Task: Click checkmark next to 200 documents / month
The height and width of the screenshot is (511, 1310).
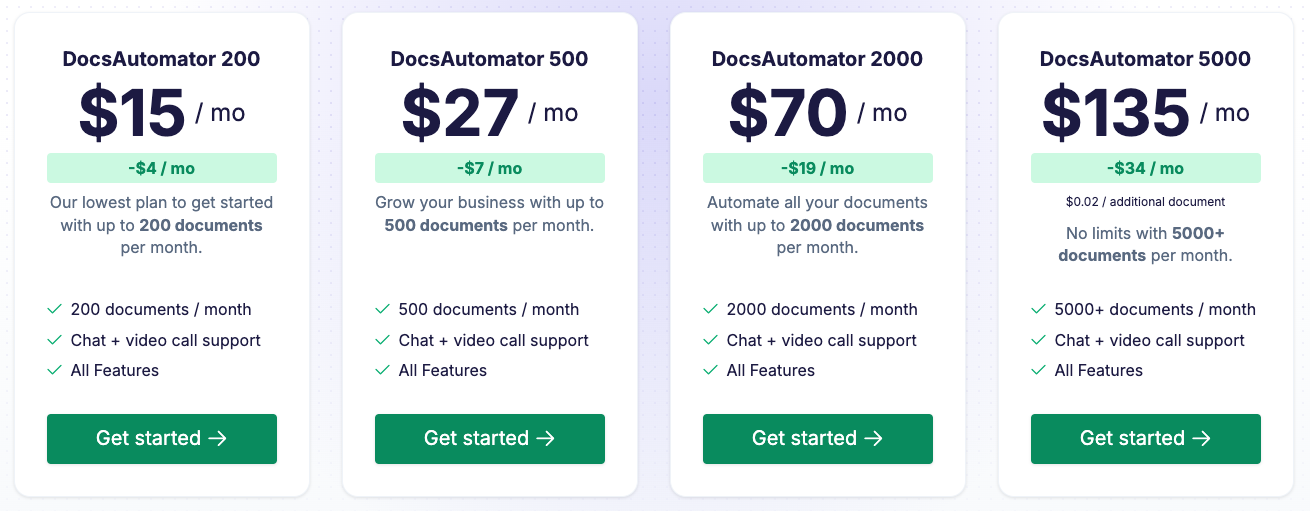Action: [55, 310]
